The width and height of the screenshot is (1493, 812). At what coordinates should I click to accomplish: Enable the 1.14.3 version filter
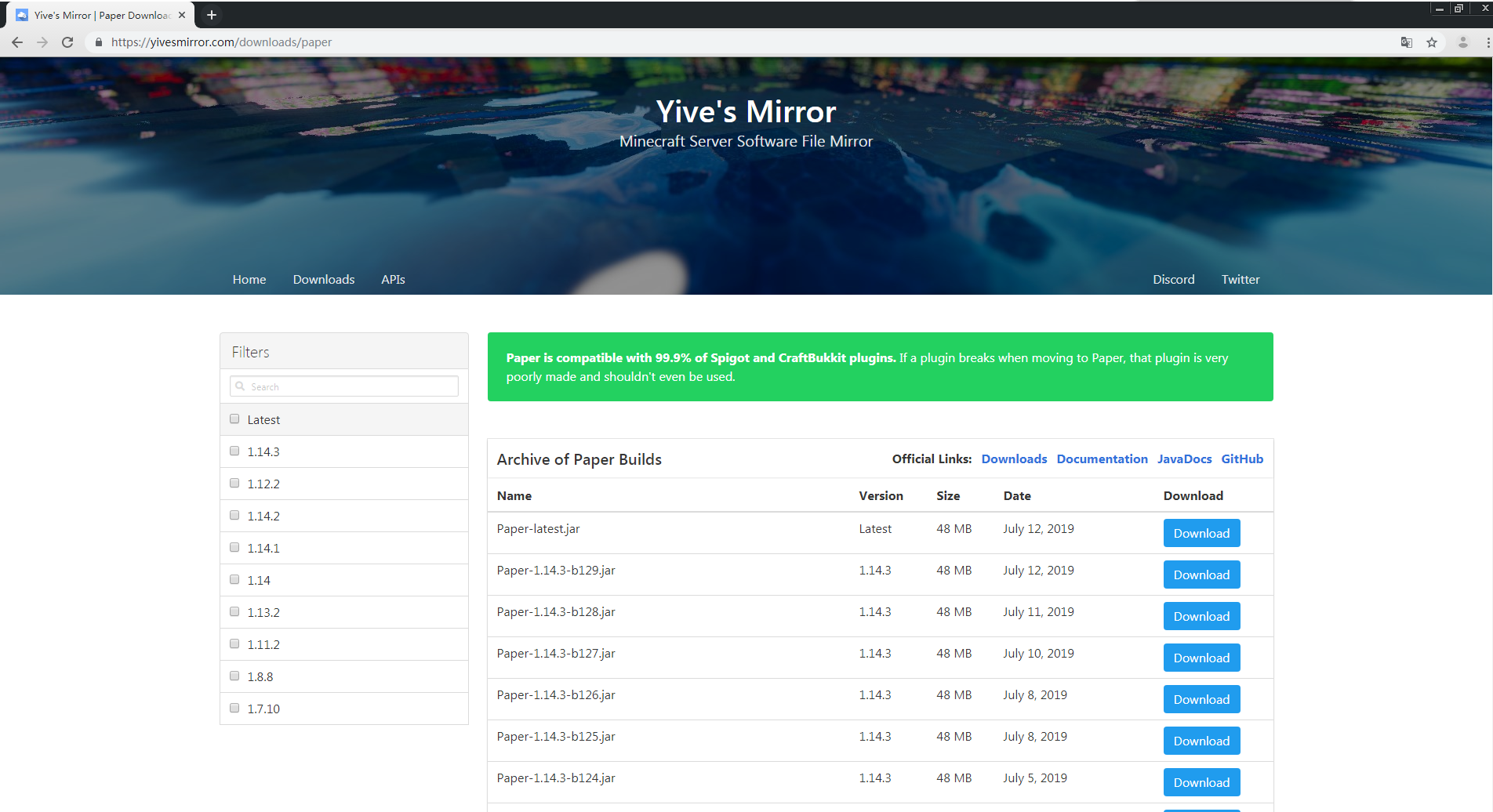pyautogui.click(x=234, y=451)
